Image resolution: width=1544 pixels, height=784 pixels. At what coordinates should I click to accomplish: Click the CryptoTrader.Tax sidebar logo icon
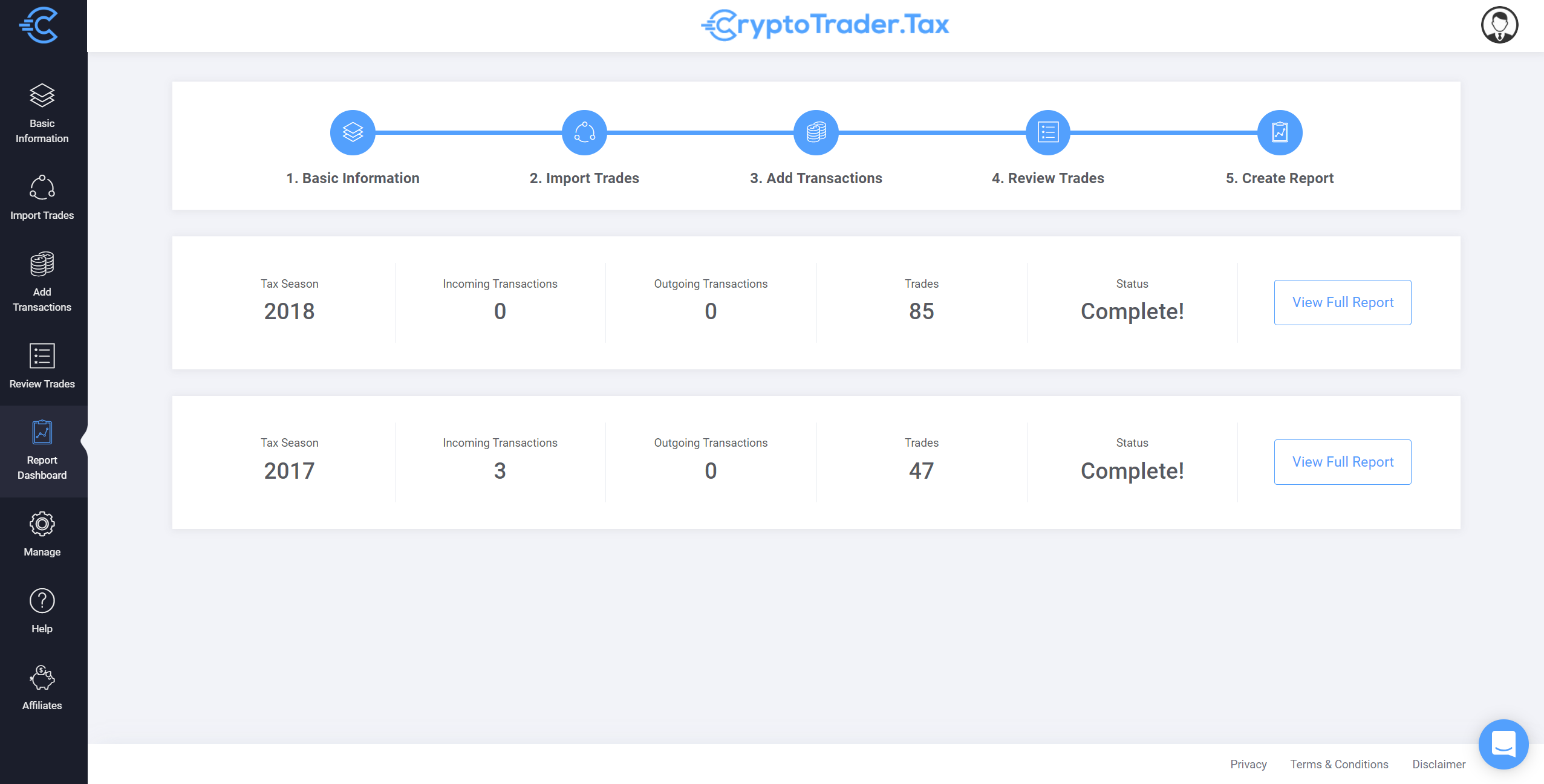tap(39, 25)
